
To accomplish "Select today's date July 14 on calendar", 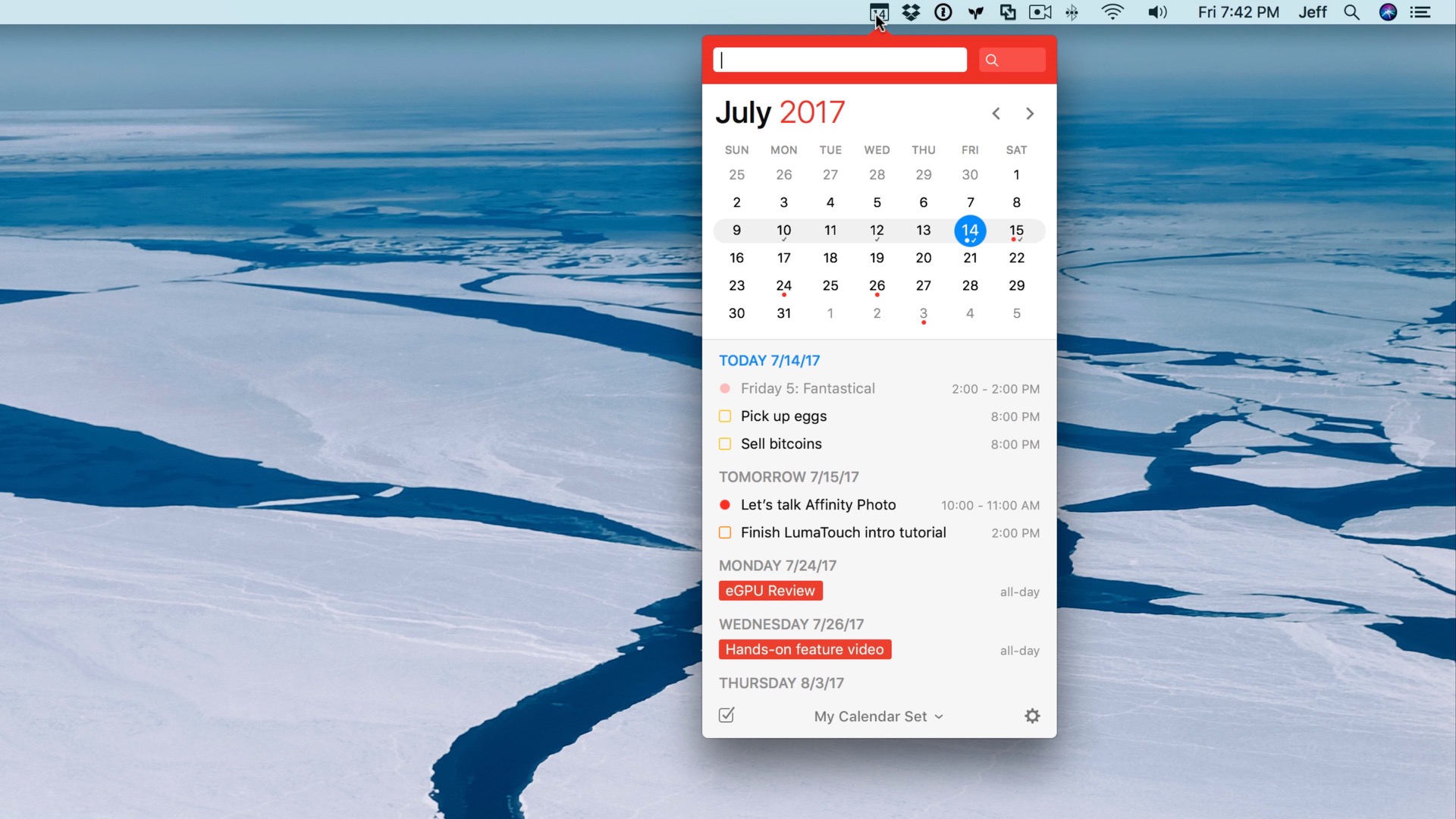I will (x=969, y=230).
